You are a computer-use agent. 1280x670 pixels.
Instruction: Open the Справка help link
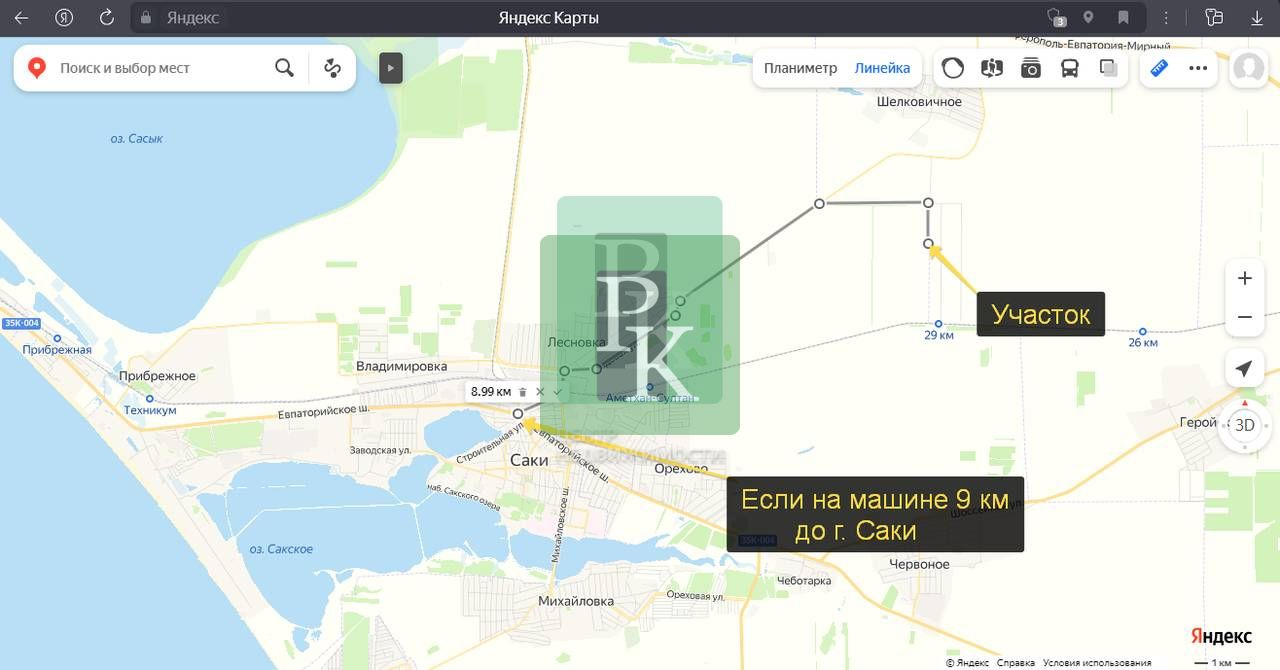click(x=1016, y=662)
